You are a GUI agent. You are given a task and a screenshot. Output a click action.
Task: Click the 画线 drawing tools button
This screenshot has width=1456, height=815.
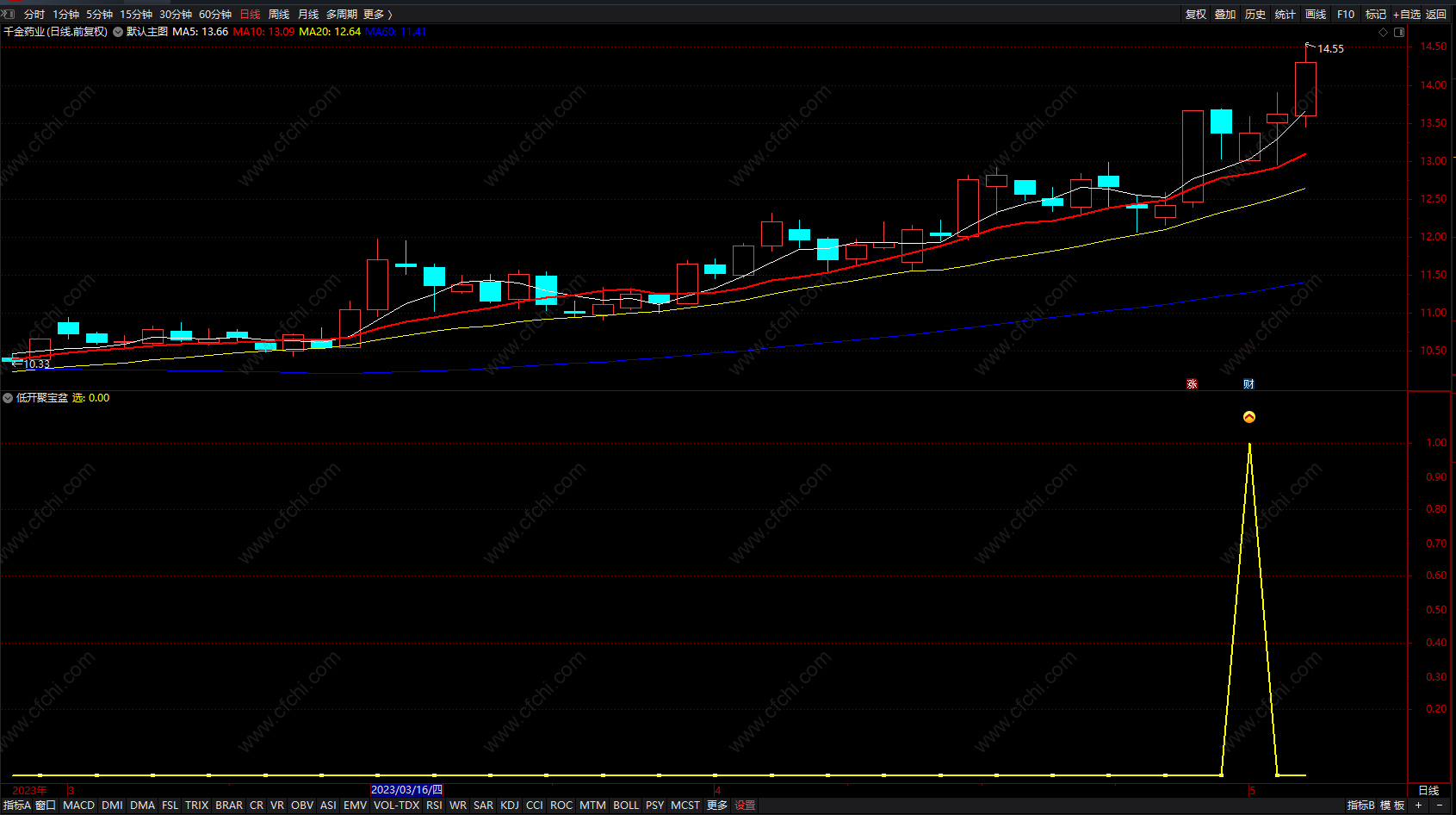click(x=1316, y=15)
